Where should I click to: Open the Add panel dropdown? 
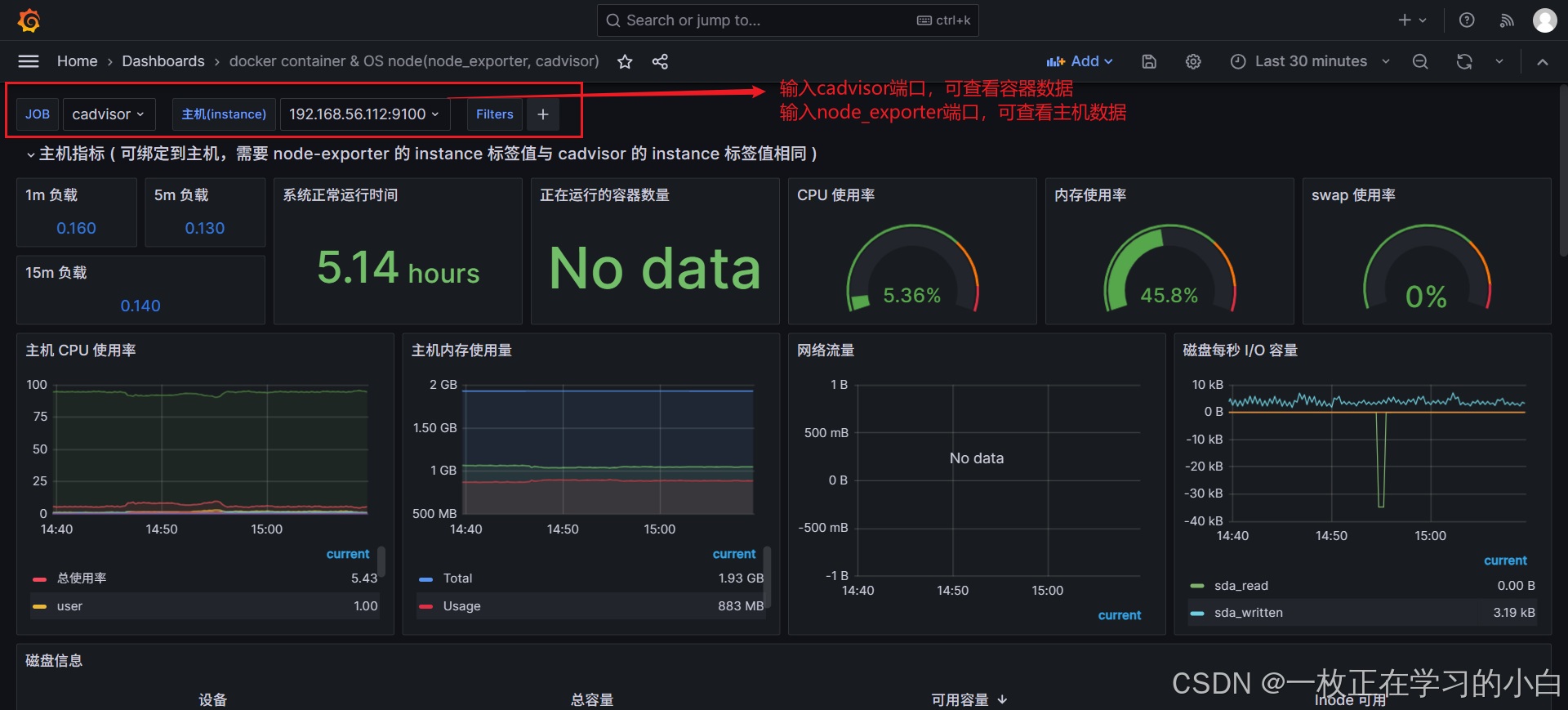pyautogui.click(x=1079, y=61)
